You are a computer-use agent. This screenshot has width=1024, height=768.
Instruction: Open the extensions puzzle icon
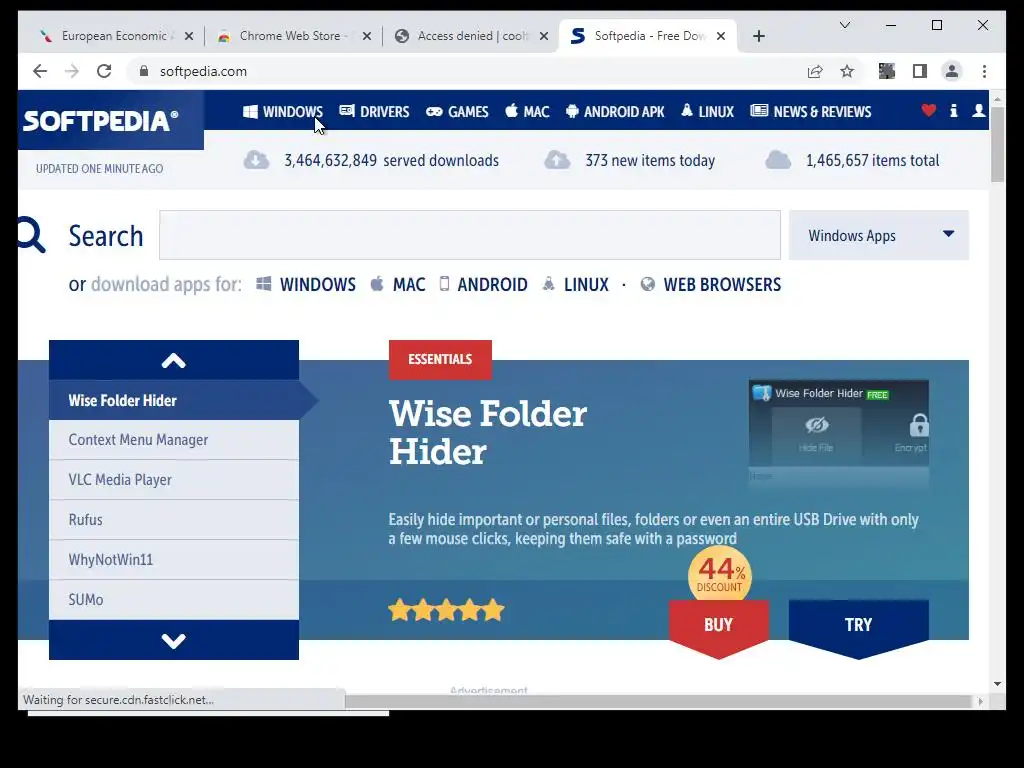(886, 71)
